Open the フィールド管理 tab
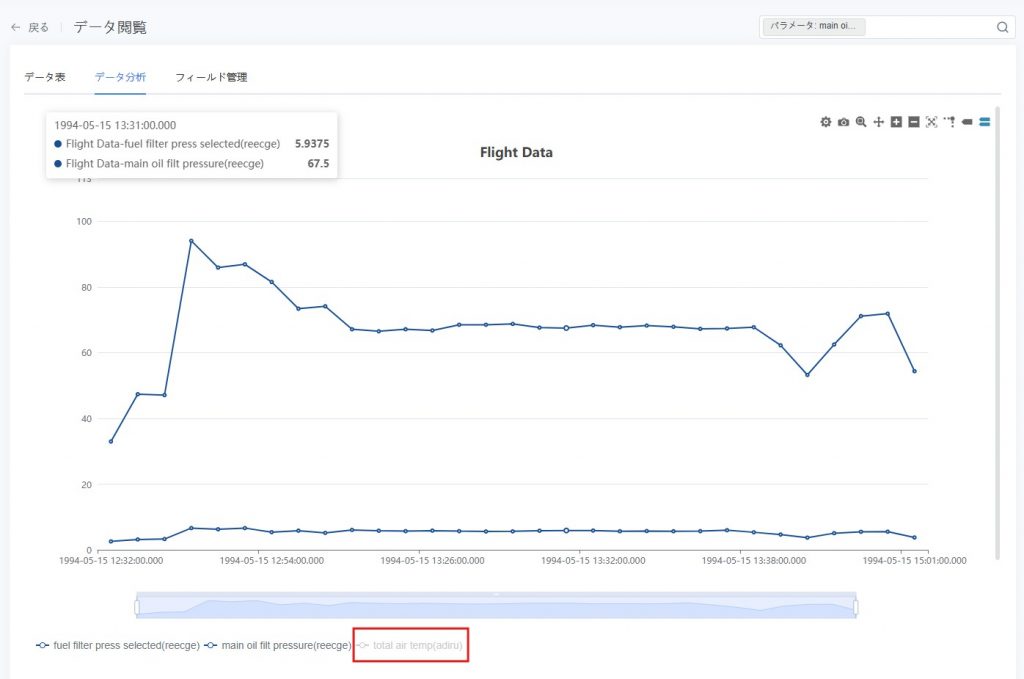The width and height of the screenshot is (1024, 679). tap(211, 77)
